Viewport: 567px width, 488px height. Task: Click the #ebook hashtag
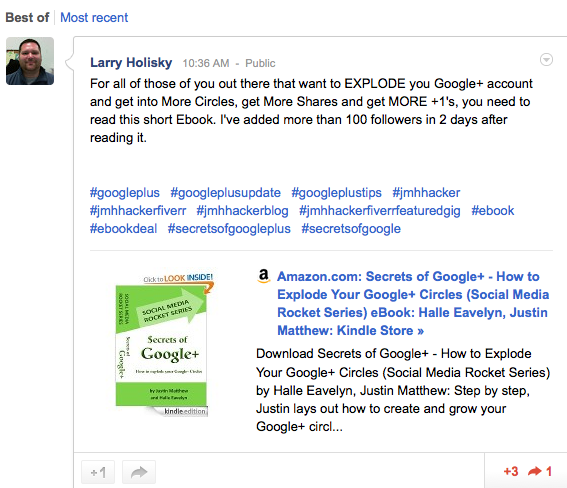(x=493, y=211)
